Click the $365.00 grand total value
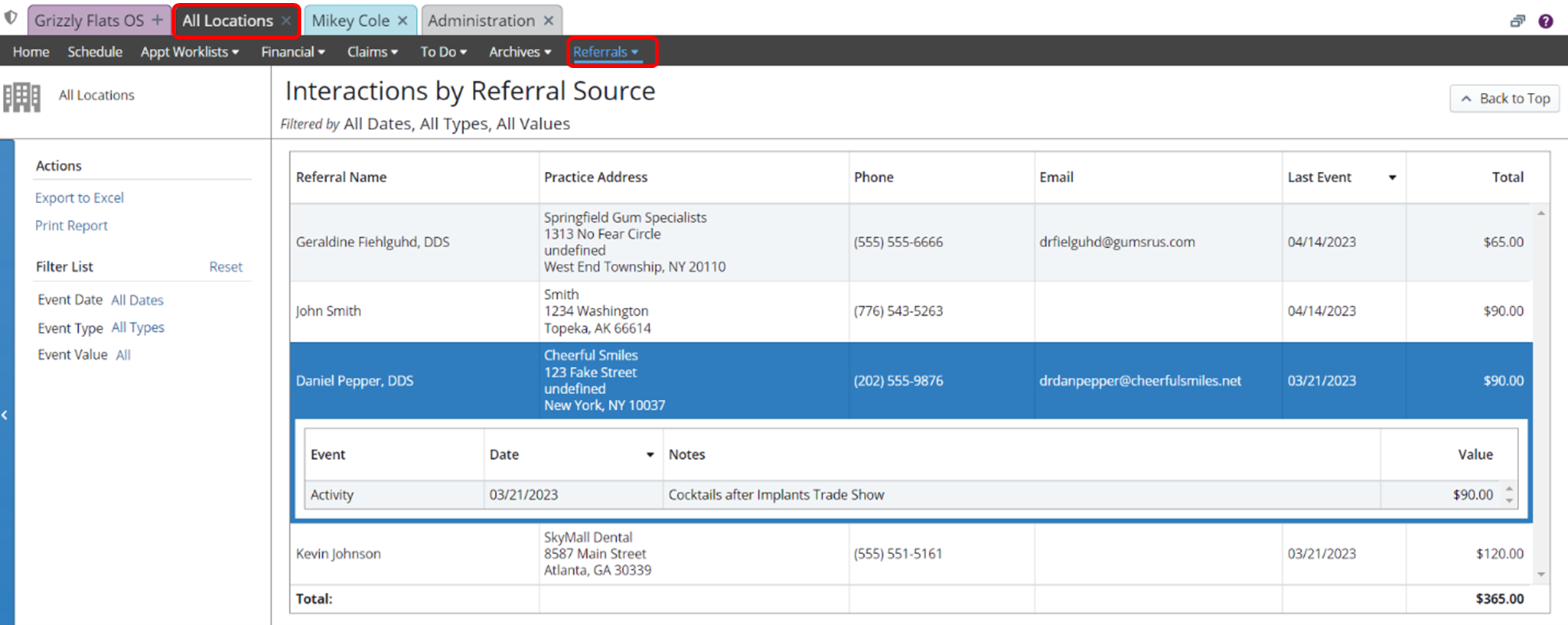 tap(1499, 599)
